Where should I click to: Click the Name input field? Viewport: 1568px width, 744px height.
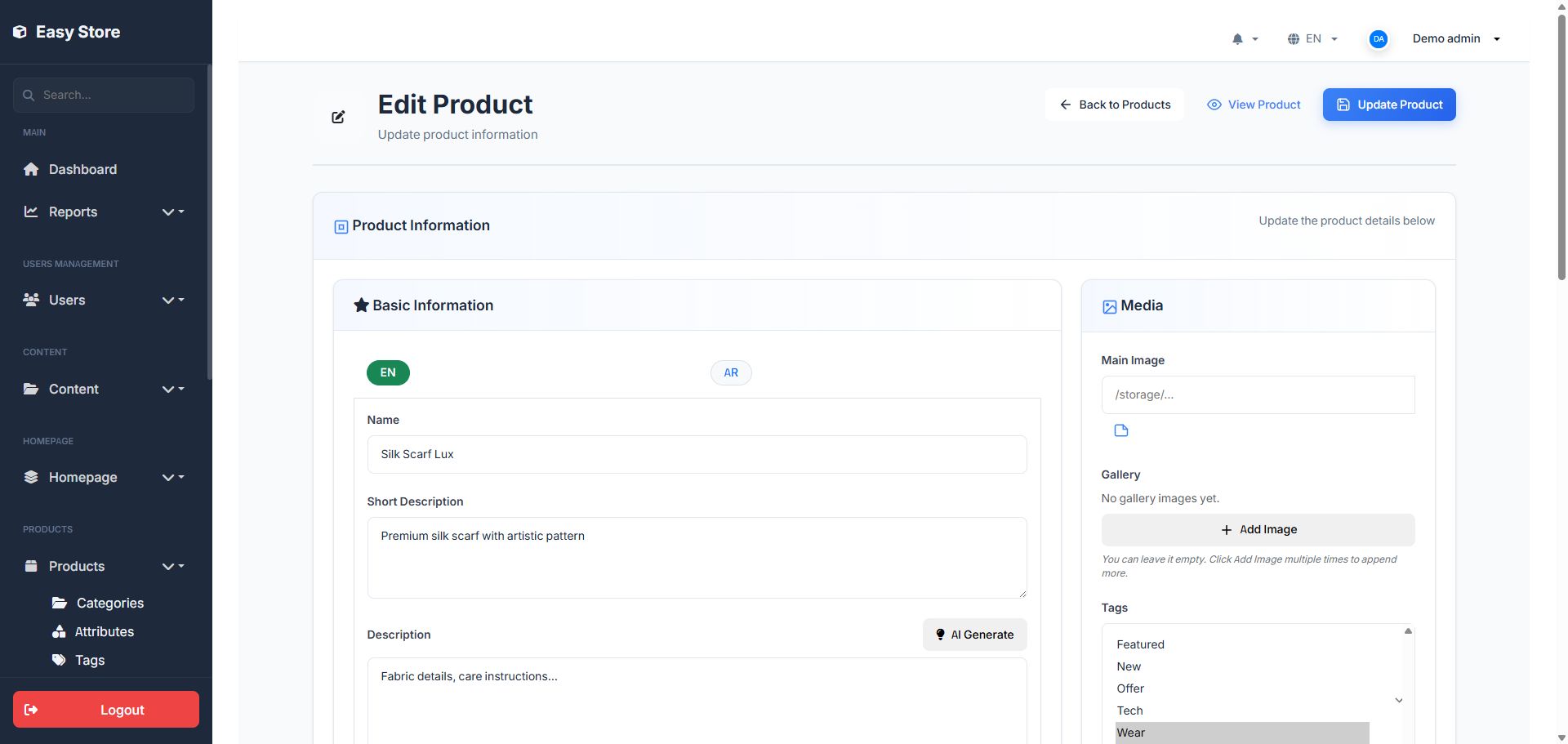click(697, 454)
